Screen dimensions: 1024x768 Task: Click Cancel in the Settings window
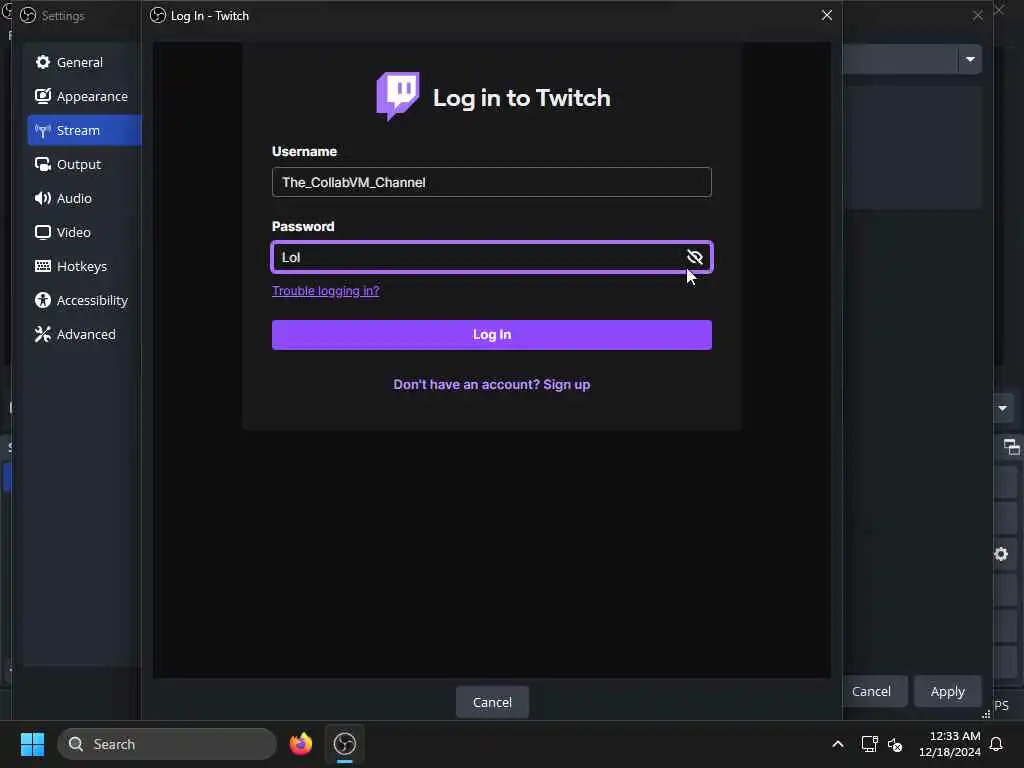871,691
